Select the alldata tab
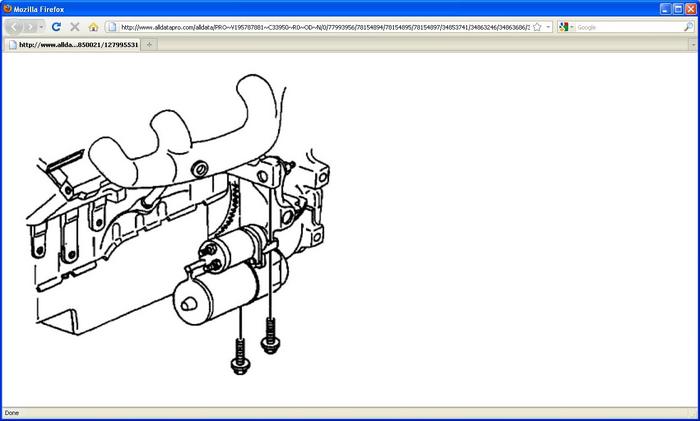700x421 pixels. [x=73, y=45]
